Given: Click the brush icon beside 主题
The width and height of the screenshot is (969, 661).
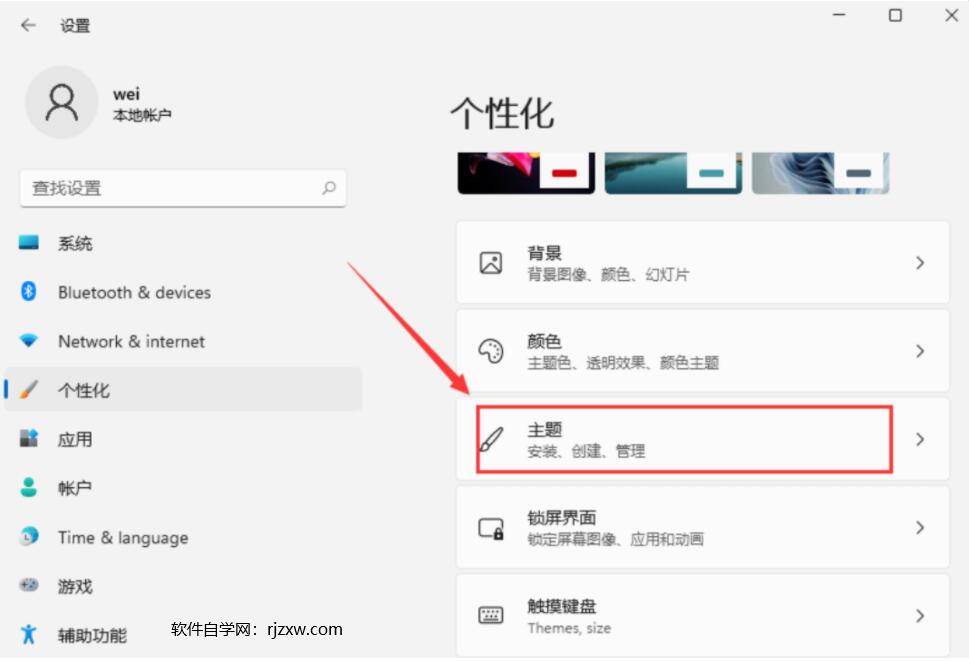Looking at the screenshot, I should tap(491, 438).
